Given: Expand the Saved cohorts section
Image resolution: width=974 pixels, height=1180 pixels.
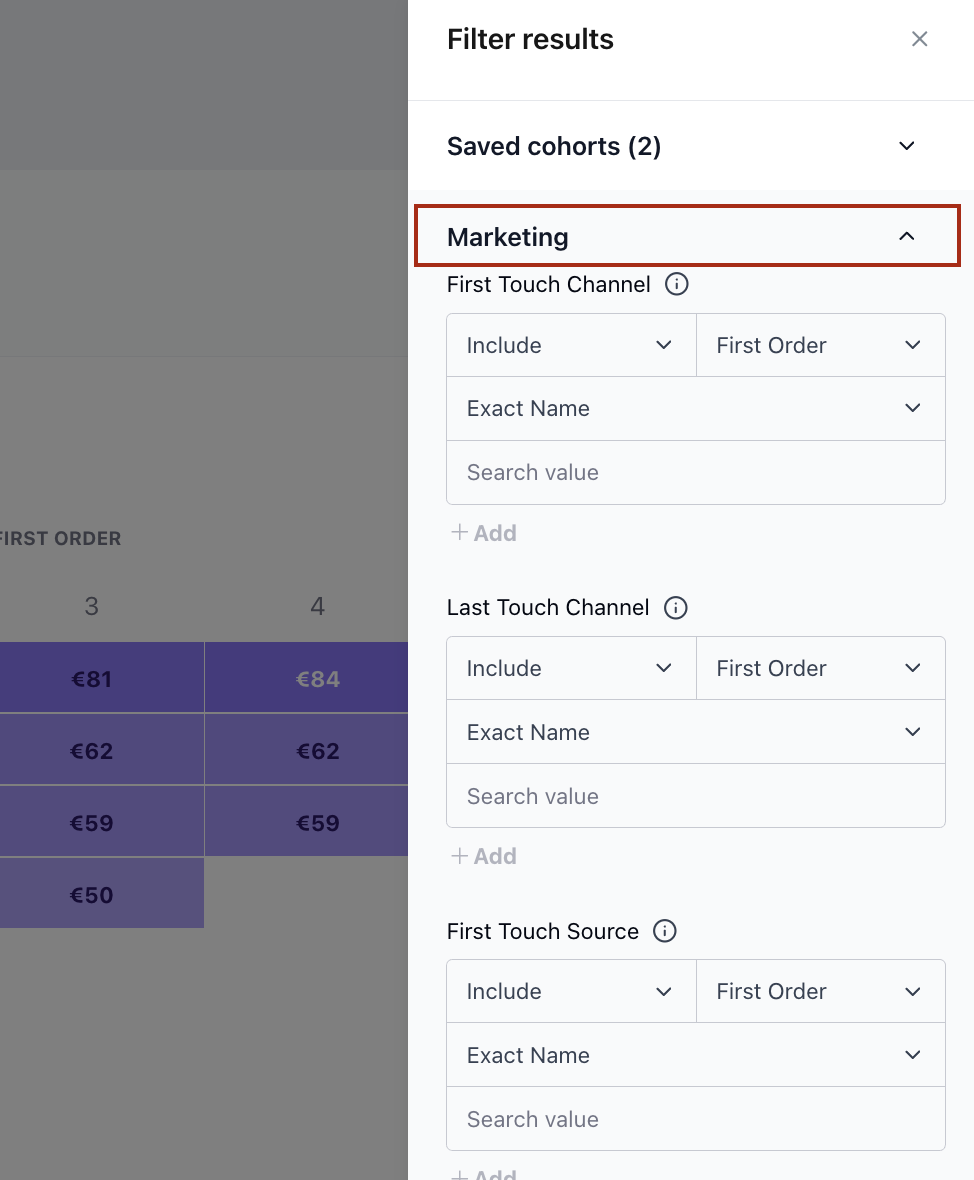Looking at the screenshot, I should (x=906, y=147).
